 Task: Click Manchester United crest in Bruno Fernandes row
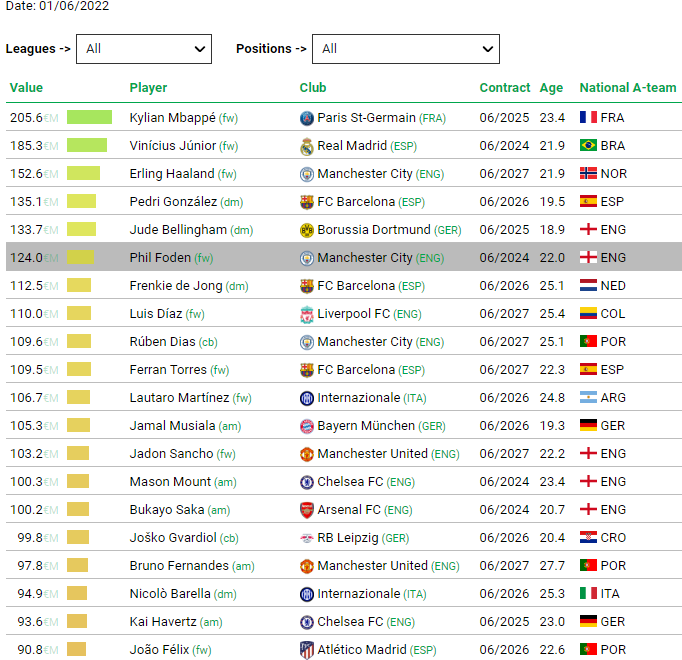click(x=307, y=566)
